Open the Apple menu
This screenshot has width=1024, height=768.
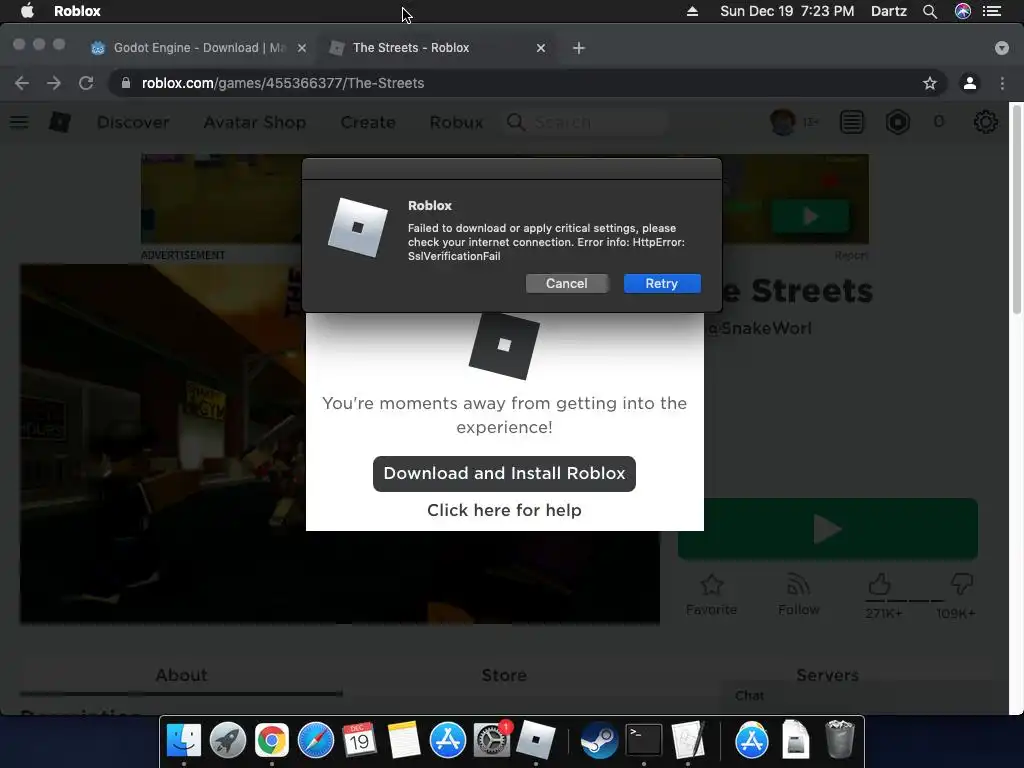pos(27,11)
